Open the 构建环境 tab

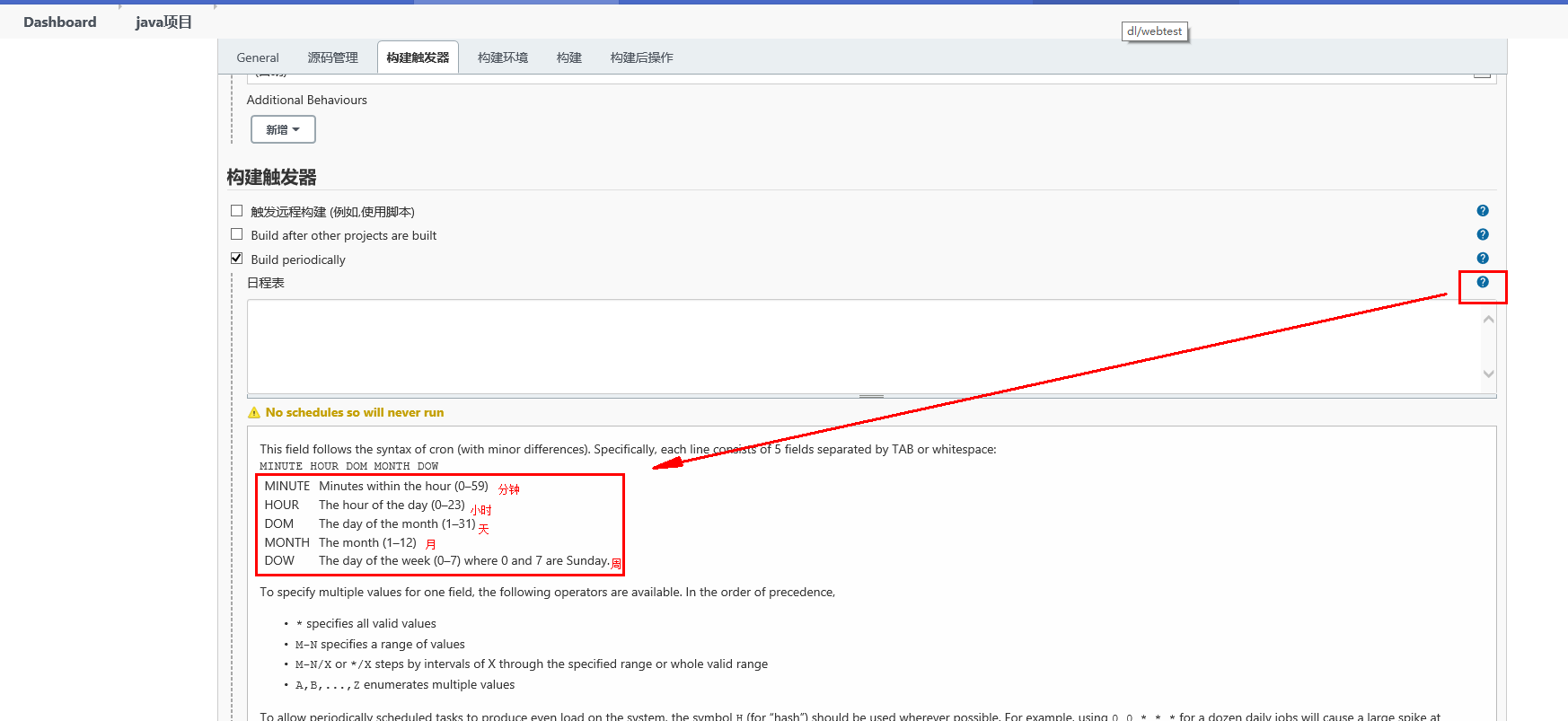tap(503, 57)
